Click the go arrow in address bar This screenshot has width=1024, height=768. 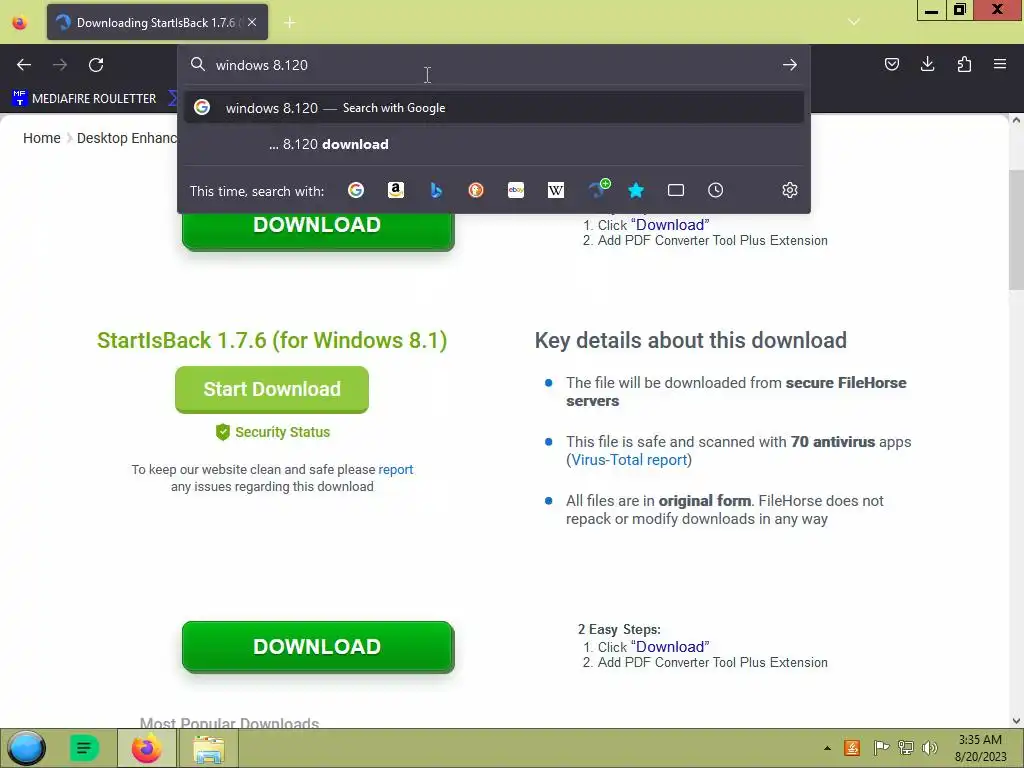(x=790, y=65)
